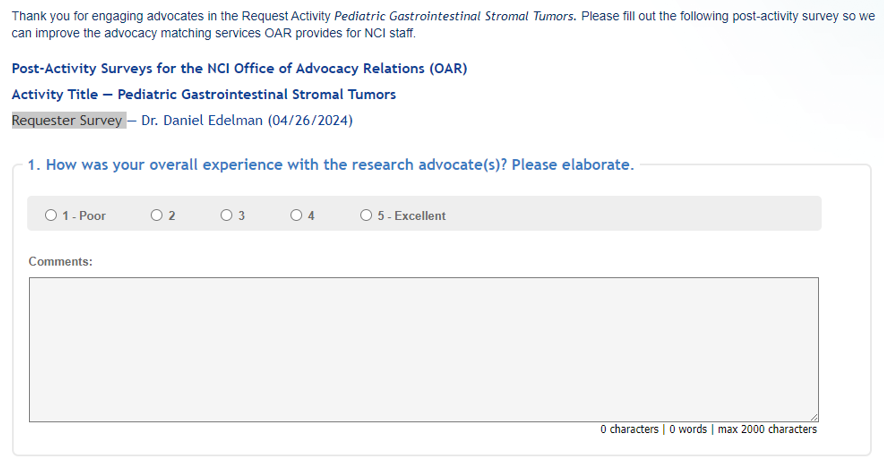Click the "max 2000 characters" limit text
The image size is (884, 467).
(767, 429)
